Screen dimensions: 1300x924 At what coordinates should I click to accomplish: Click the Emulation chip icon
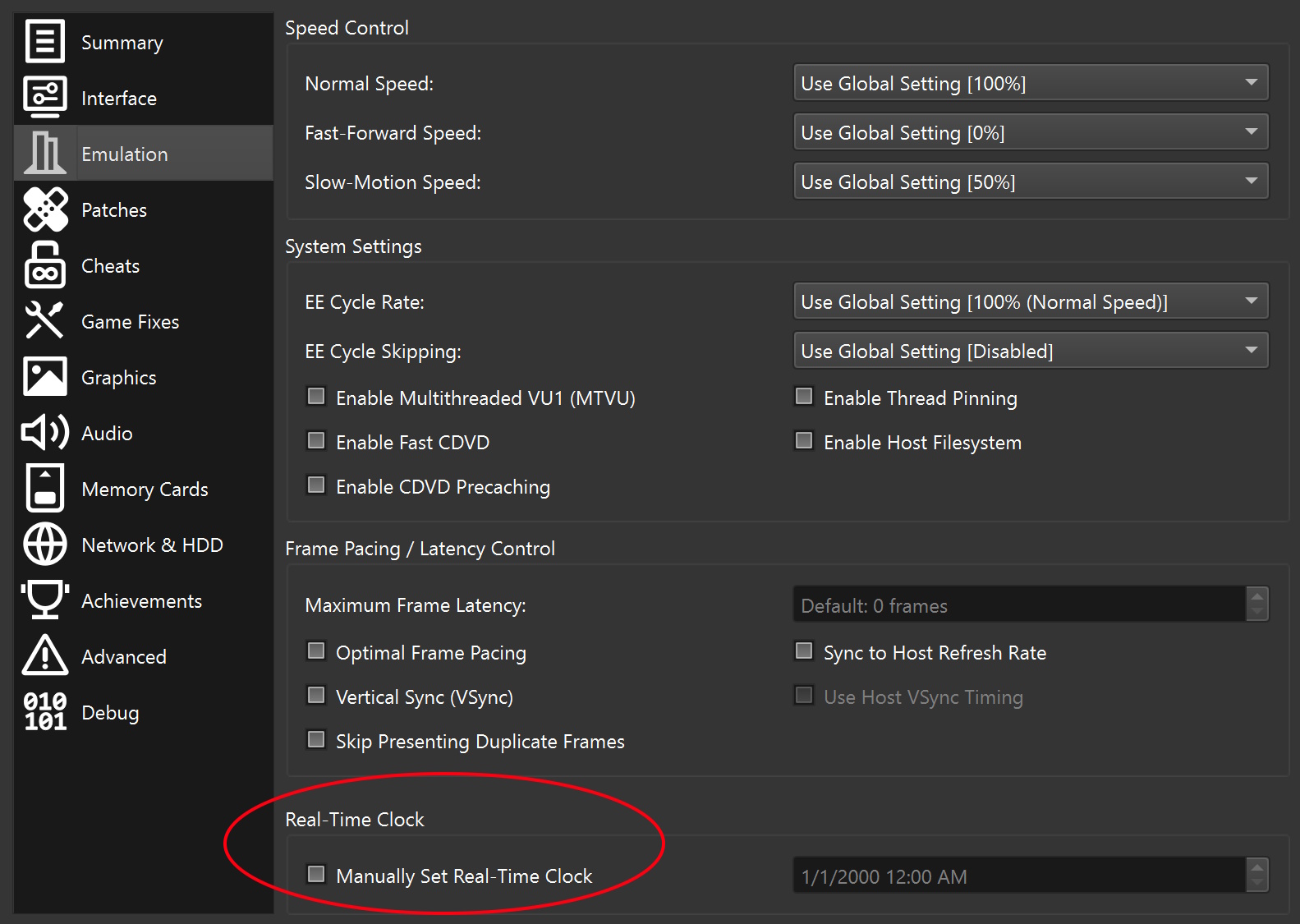pos(44,154)
